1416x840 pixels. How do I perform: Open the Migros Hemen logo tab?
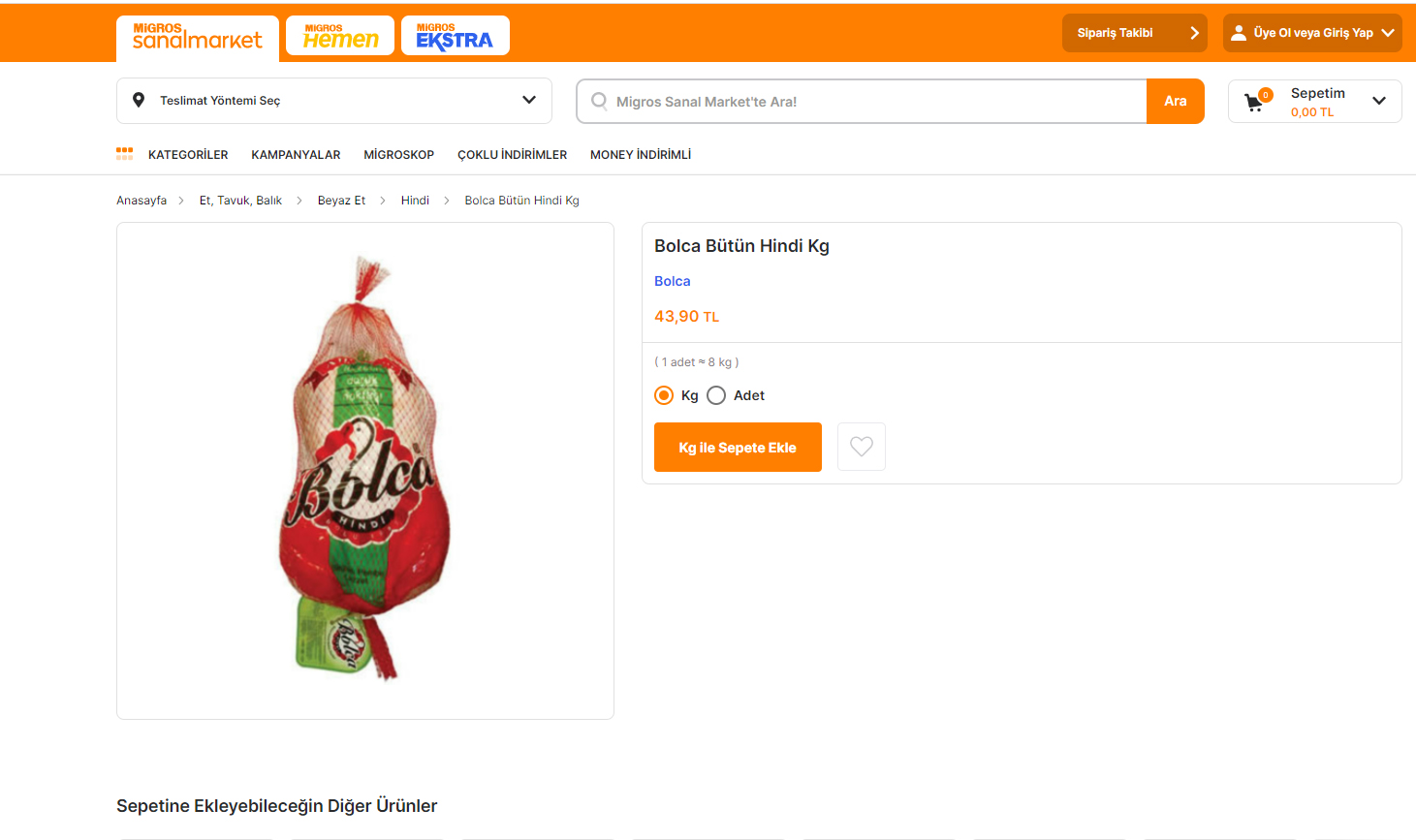pyautogui.click(x=340, y=36)
